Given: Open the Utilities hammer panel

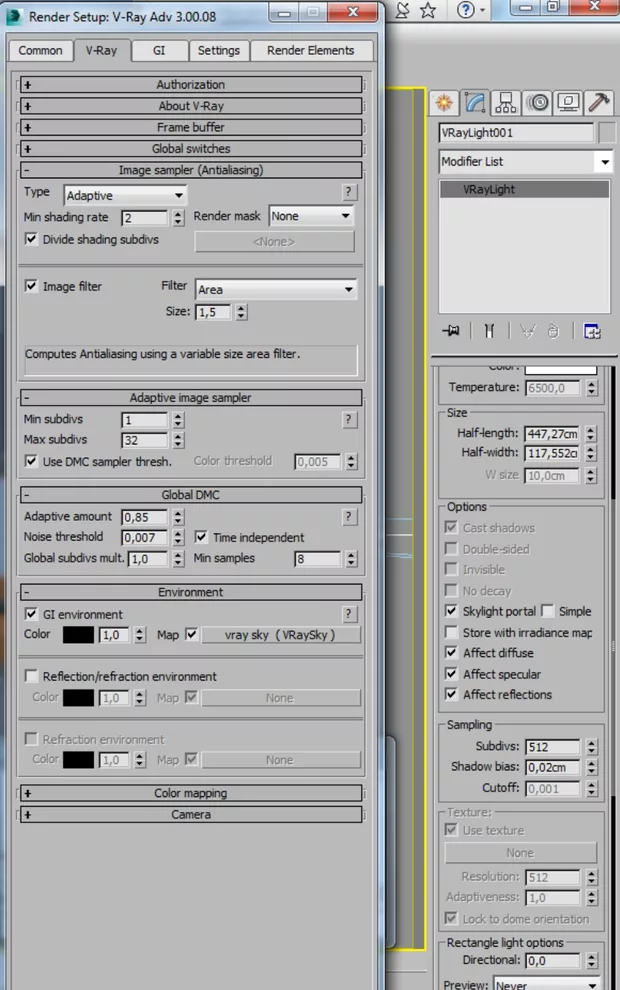Looking at the screenshot, I should click(x=599, y=103).
